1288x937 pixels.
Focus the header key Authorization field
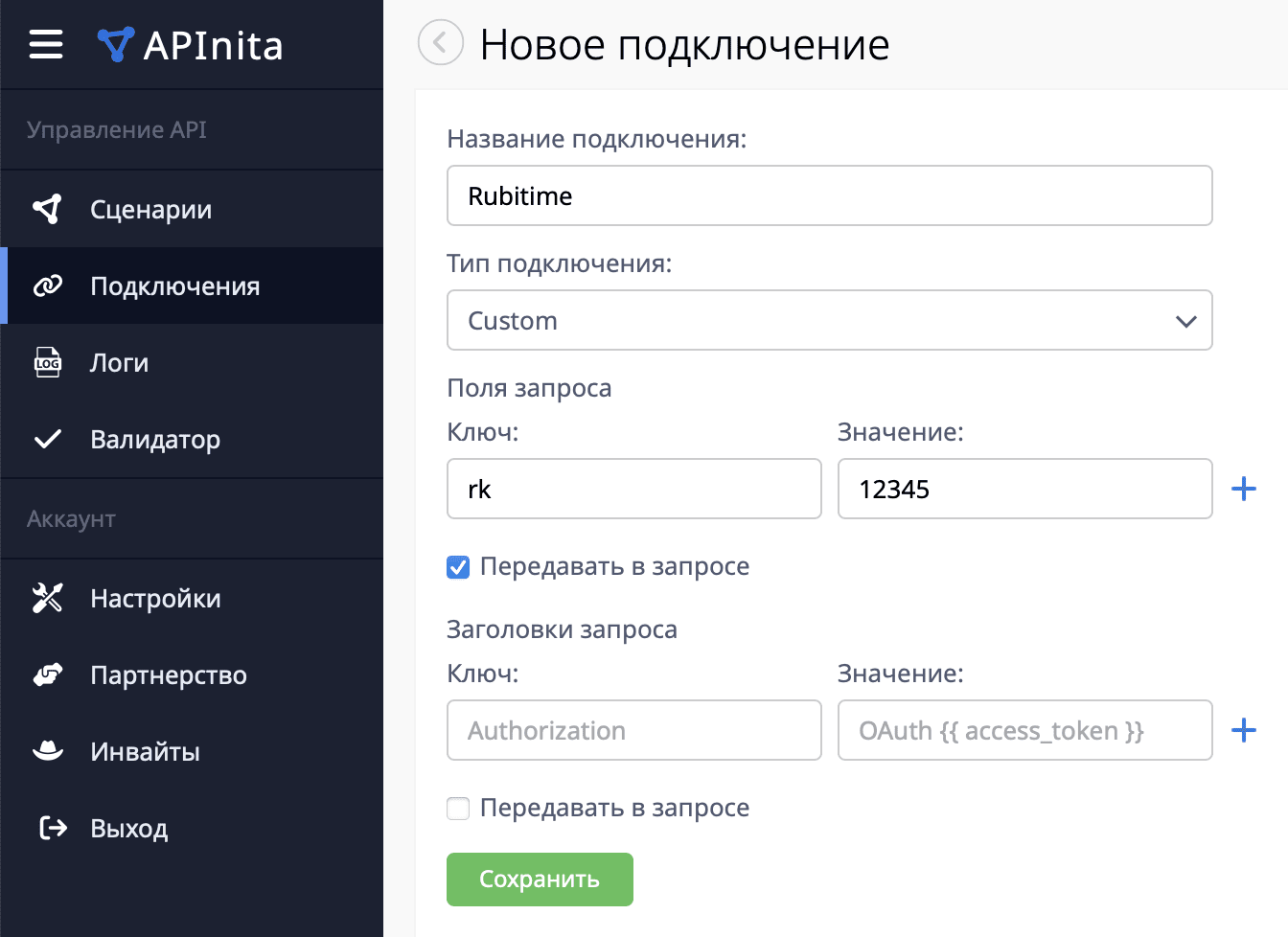click(x=633, y=730)
